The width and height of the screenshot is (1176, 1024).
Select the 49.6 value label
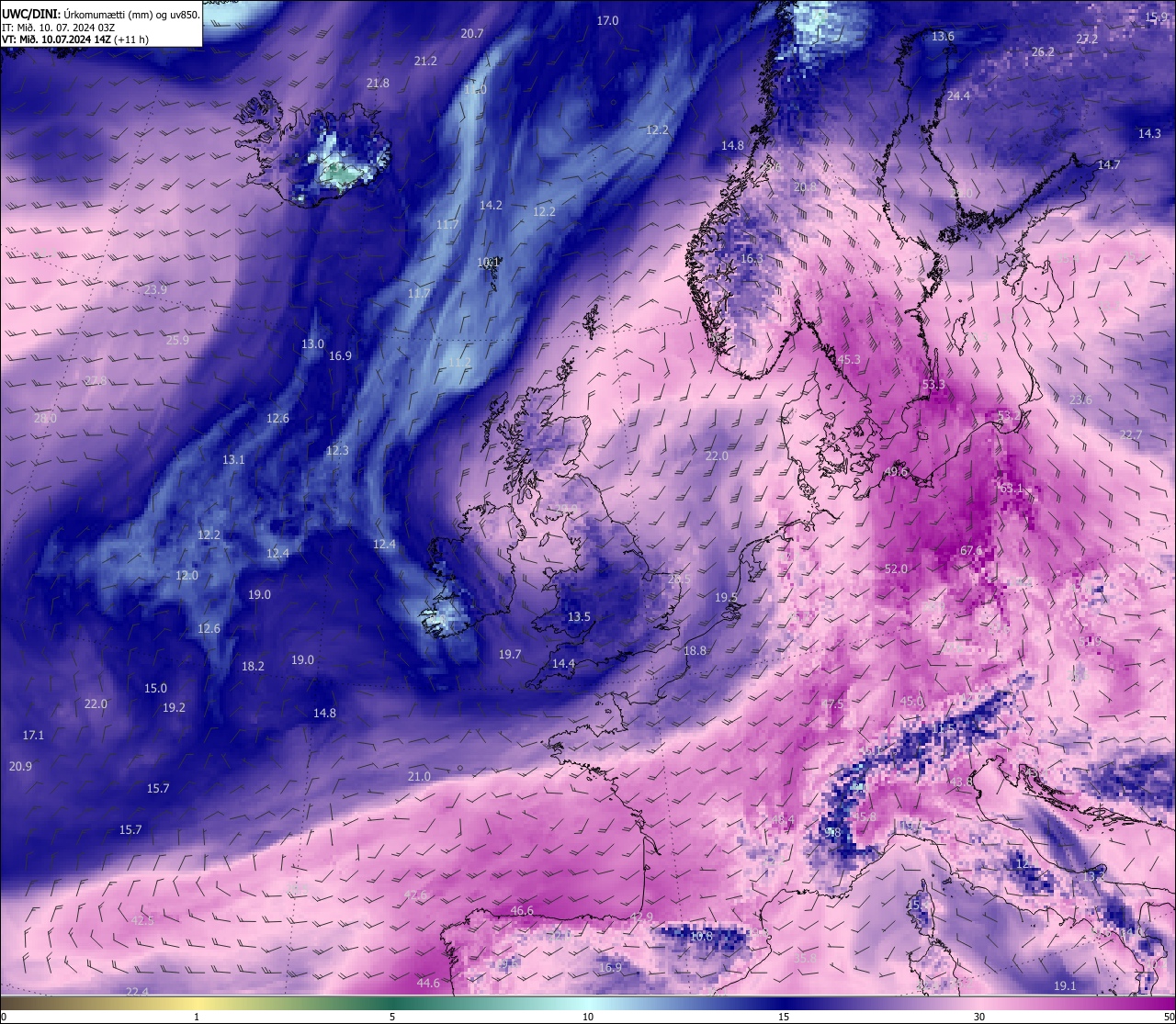tap(896, 471)
